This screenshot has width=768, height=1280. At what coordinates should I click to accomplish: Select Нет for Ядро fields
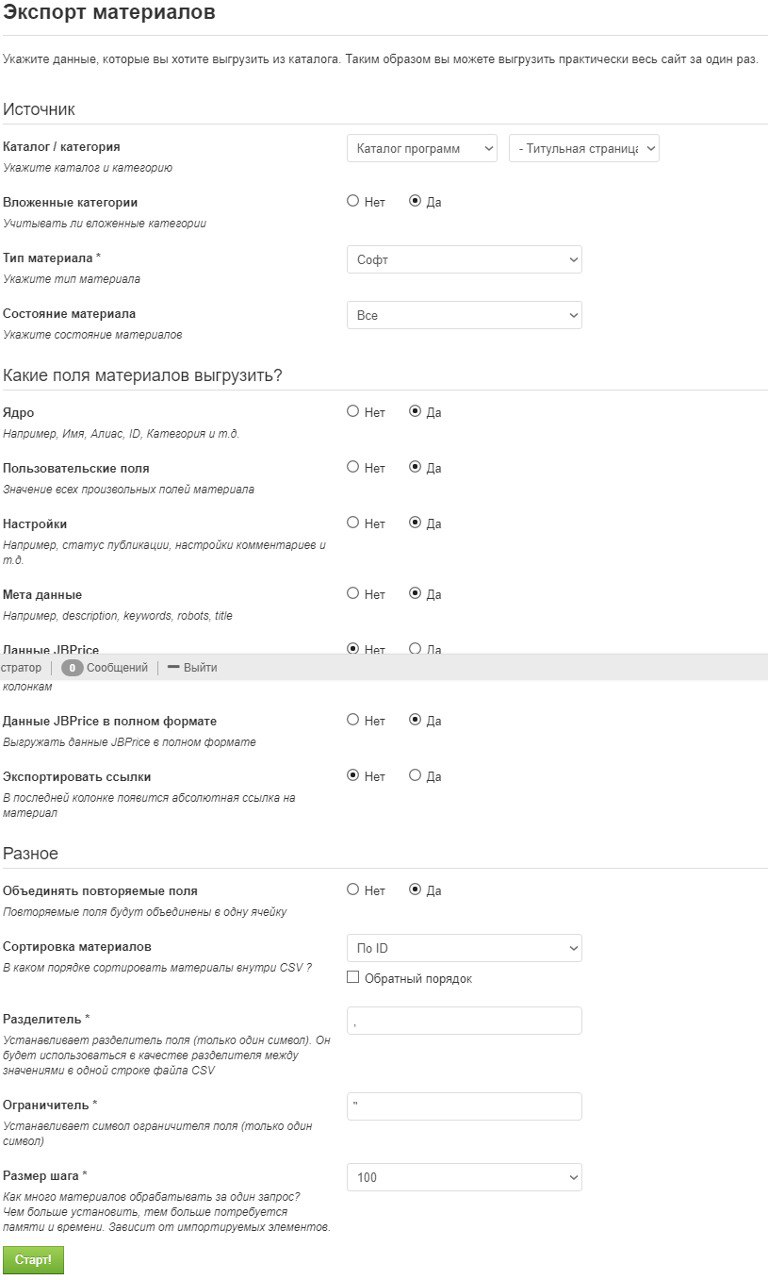(353, 411)
